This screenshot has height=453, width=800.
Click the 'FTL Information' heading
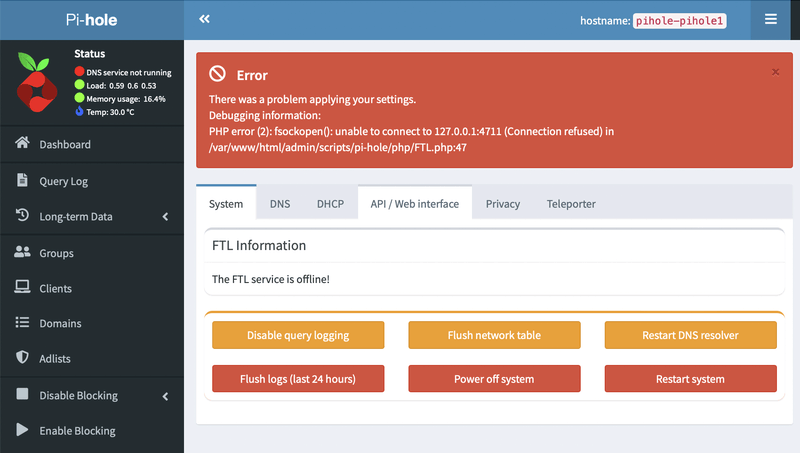pyautogui.click(x=259, y=245)
